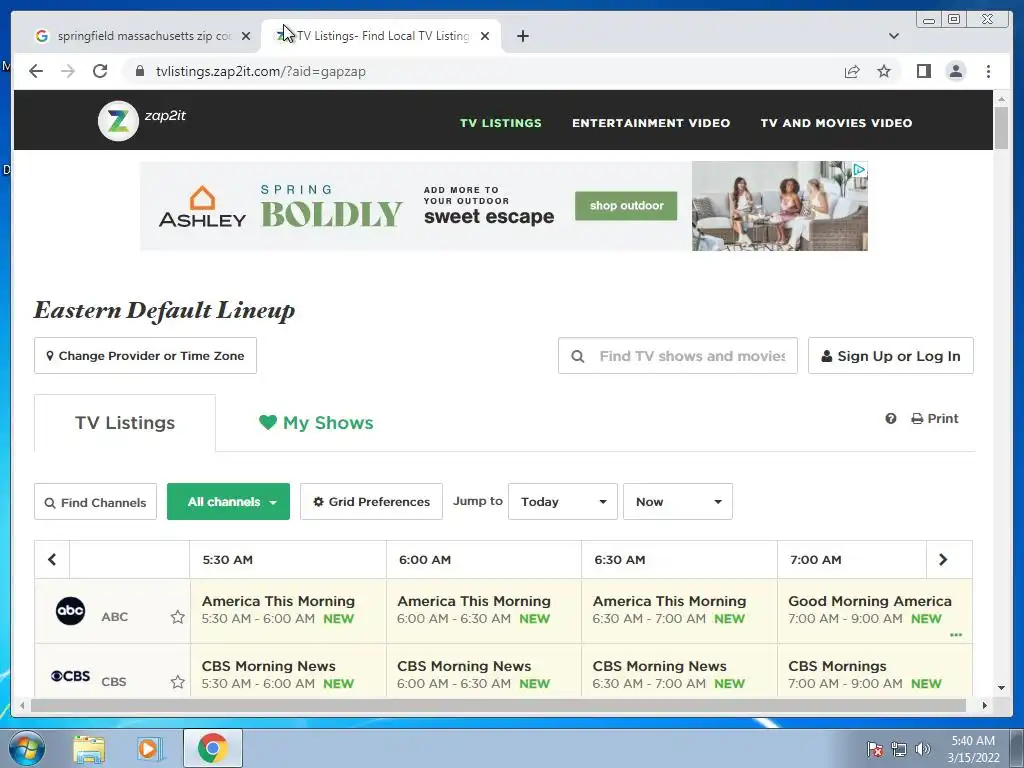This screenshot has width=1024, height=768.
Task: Open the Chrome profile avatar
Action: [955, 71]
